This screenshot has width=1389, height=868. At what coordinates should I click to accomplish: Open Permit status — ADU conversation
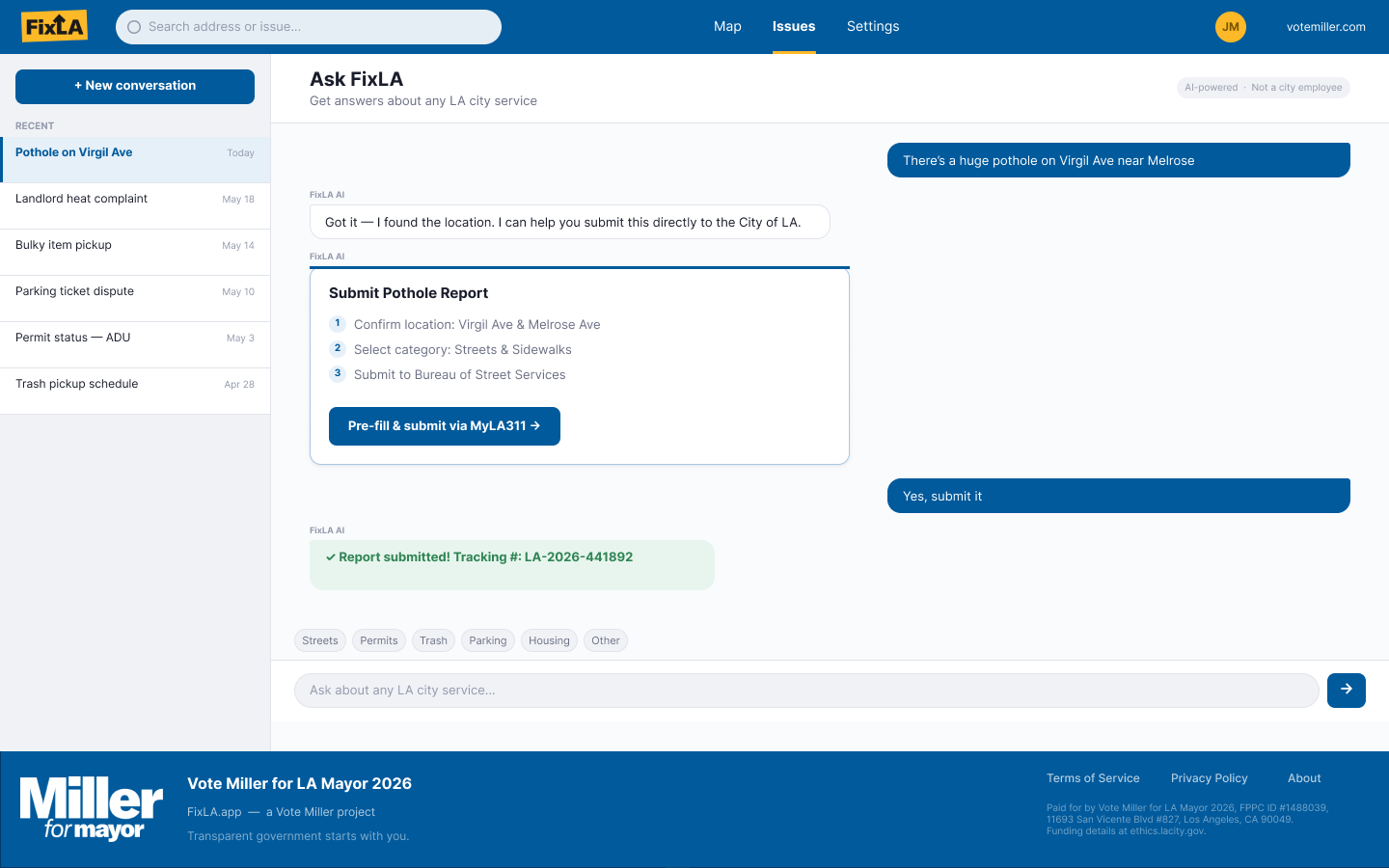point(135,344)
